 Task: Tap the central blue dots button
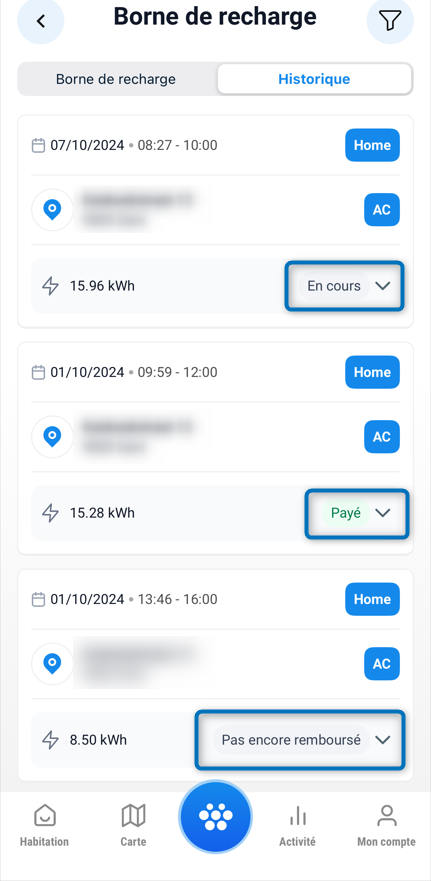click(215, 816)
